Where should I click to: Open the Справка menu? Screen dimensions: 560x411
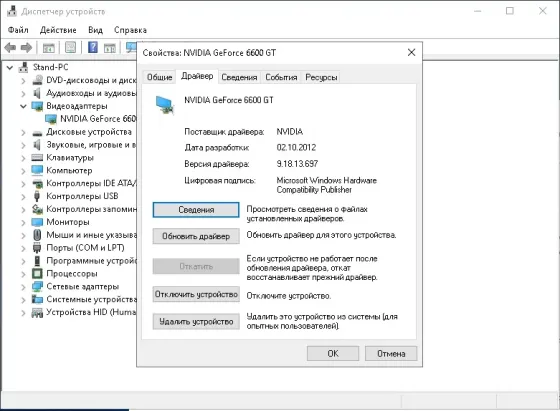click(130, 30)
